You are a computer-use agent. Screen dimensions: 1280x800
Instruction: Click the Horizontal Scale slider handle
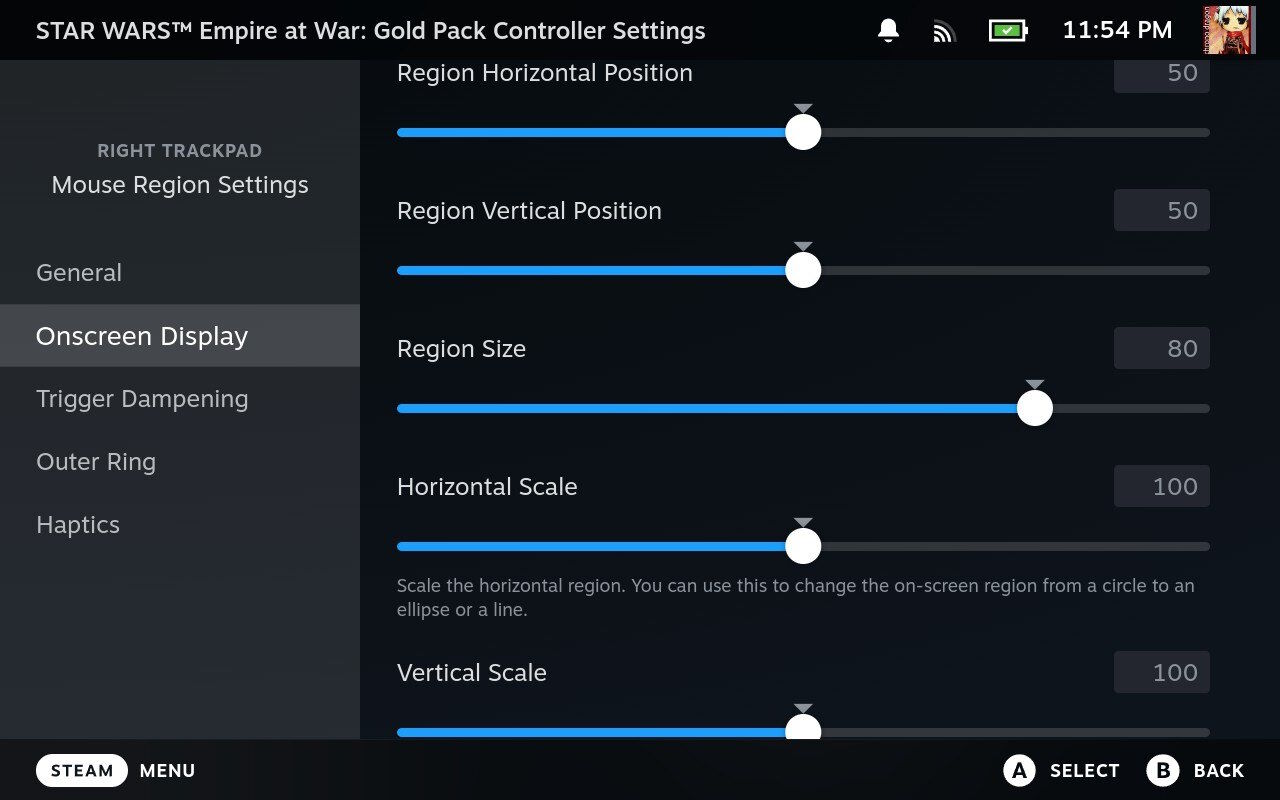pyautogui.click(x=803, y=546)
